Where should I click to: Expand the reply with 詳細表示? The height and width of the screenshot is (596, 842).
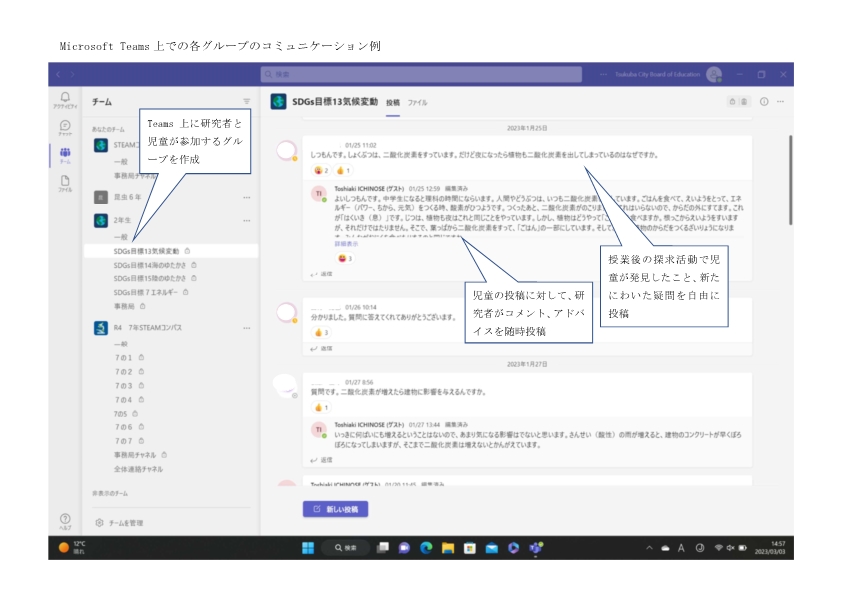pos(346,244)
